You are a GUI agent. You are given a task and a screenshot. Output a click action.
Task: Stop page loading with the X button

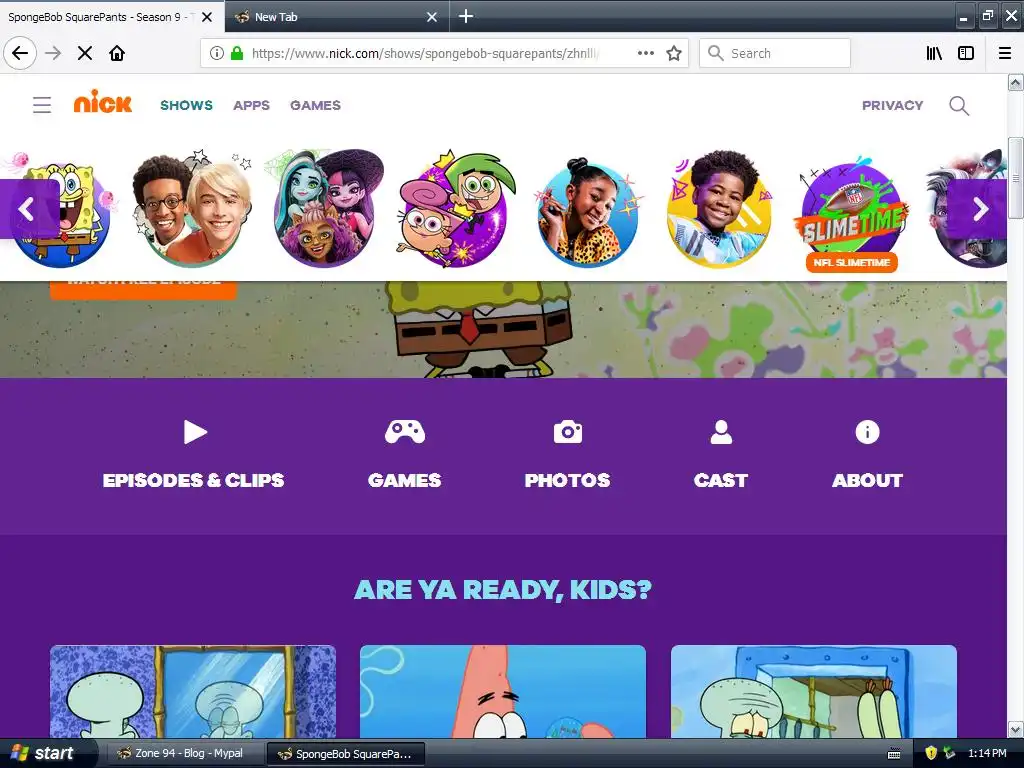tap(85, 53)
